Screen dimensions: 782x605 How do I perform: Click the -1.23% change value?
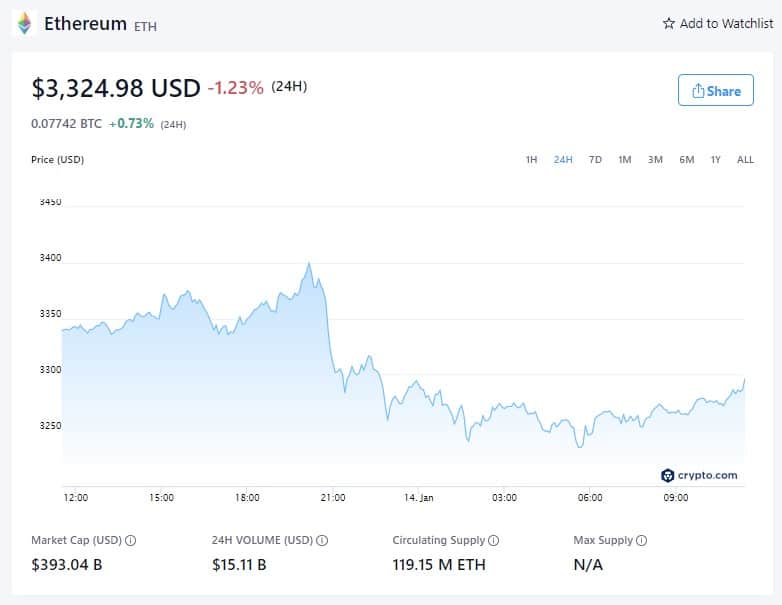(x=235, y=88)
